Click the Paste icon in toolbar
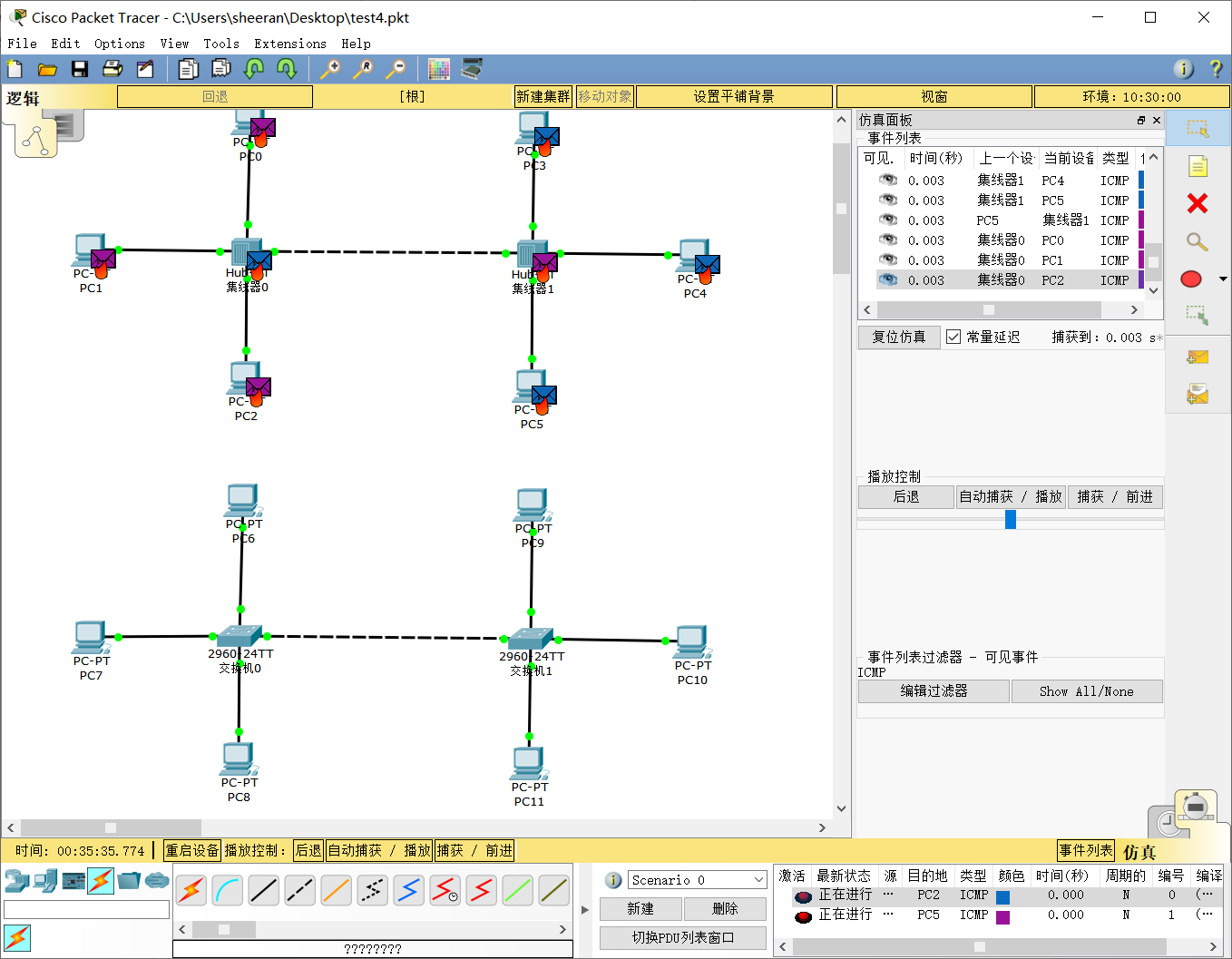 [221, 69]
